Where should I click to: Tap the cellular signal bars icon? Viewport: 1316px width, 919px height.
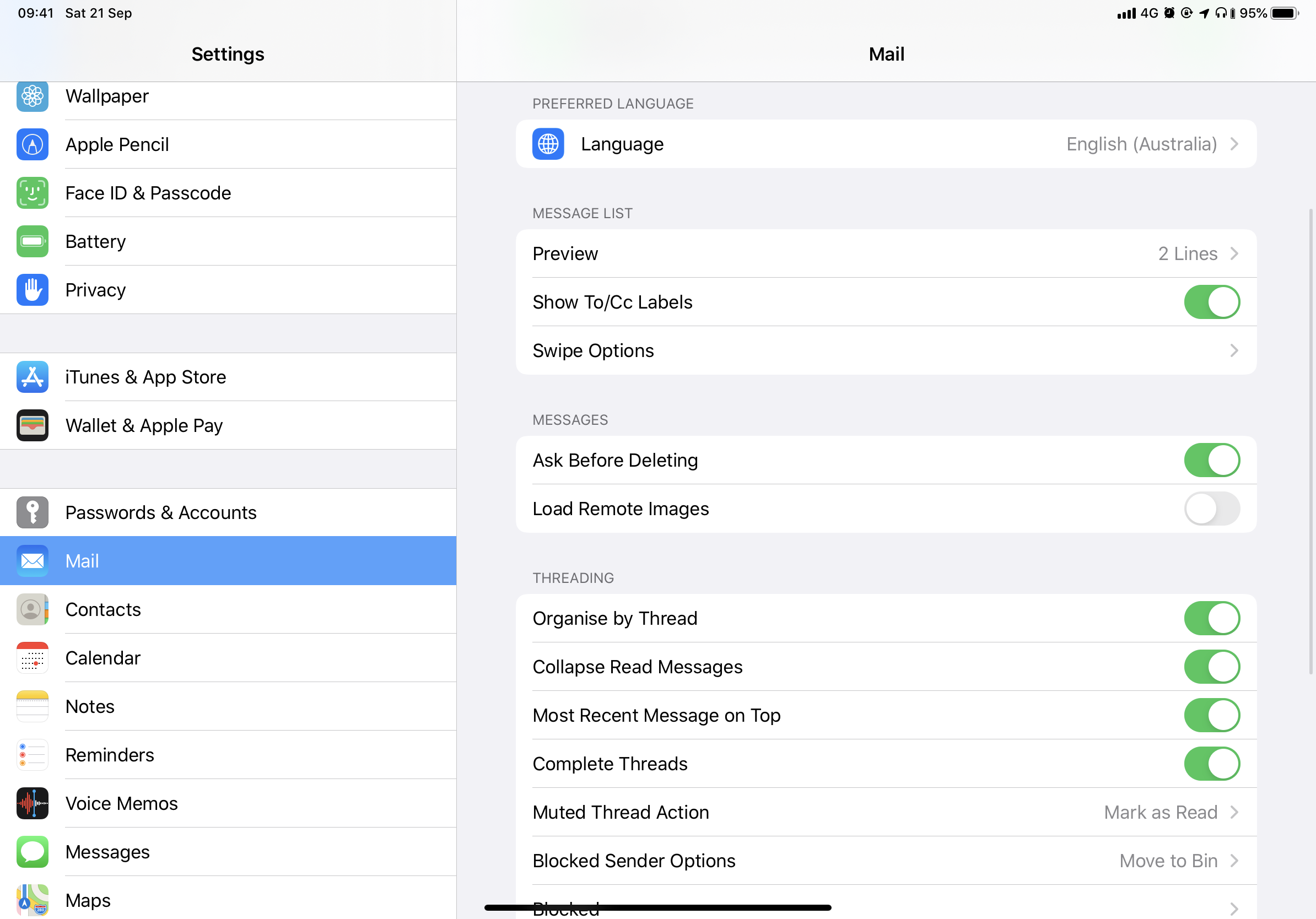pos(1126,13)
